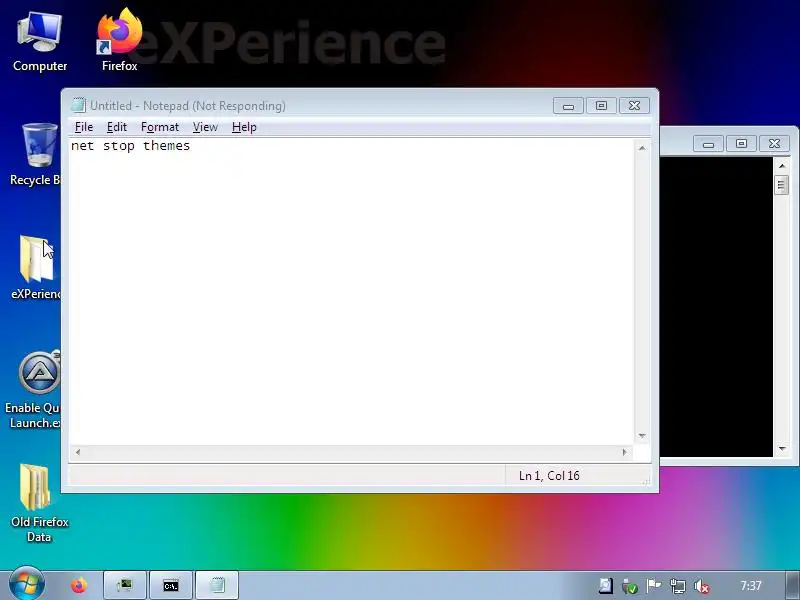Maximize the Notepad window

coord(602,106)
